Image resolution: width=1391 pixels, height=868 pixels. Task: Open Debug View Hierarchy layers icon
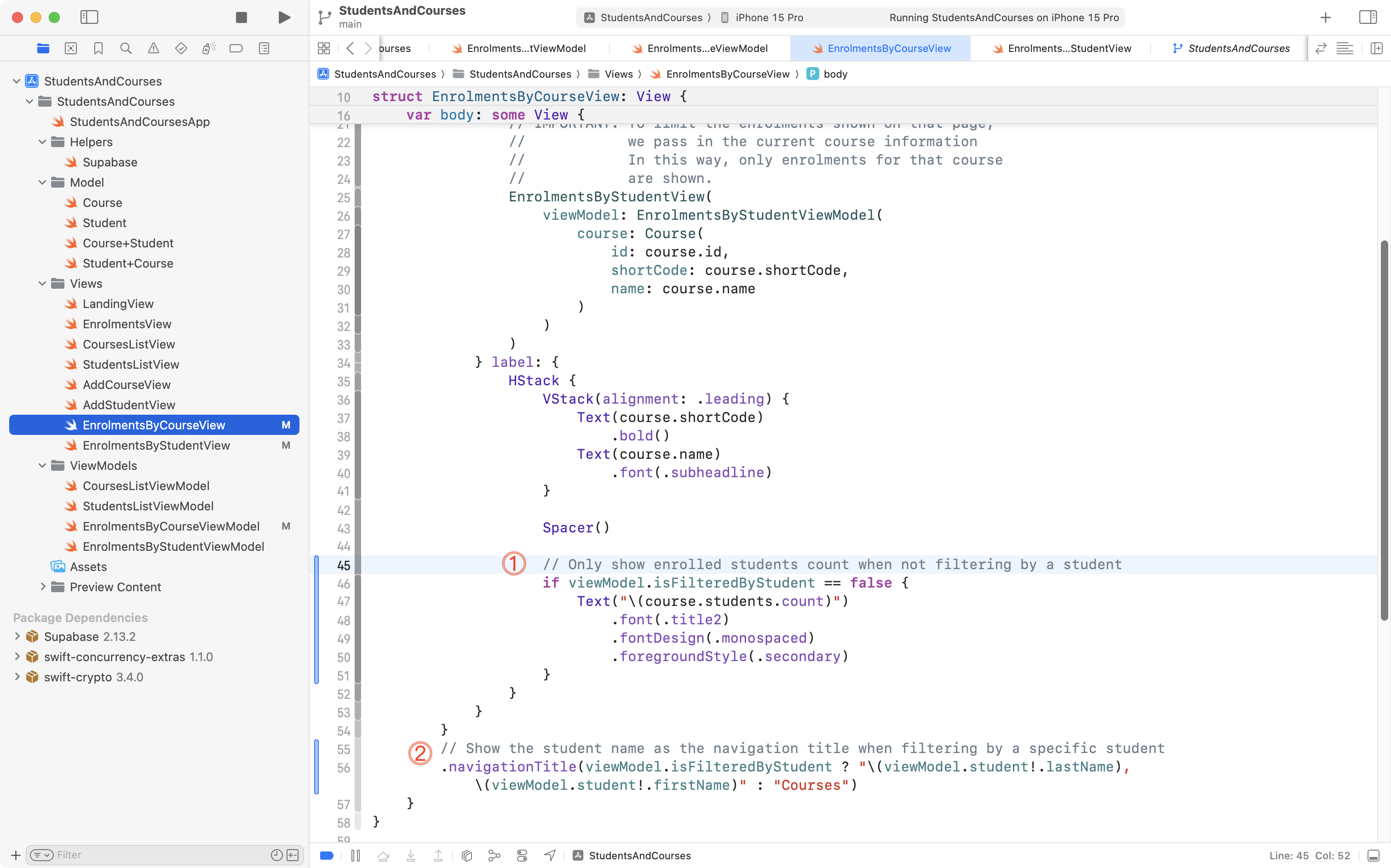click(x=466, y=856)
